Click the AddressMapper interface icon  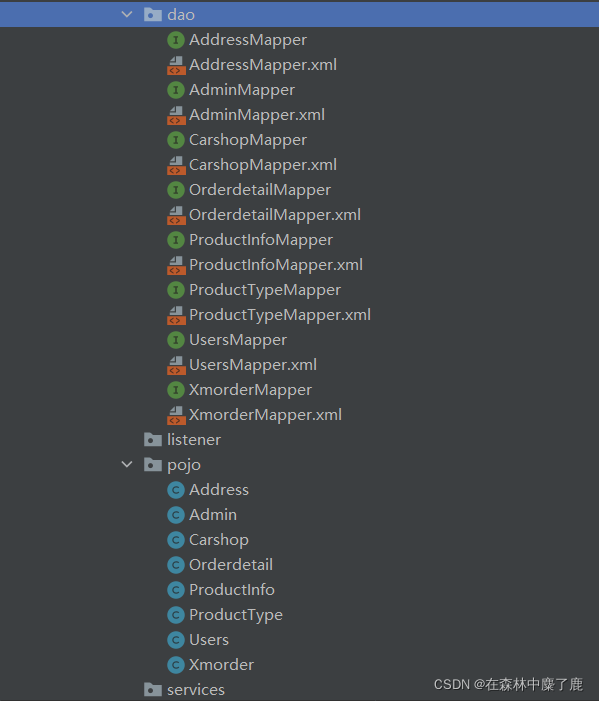point(176,40)
